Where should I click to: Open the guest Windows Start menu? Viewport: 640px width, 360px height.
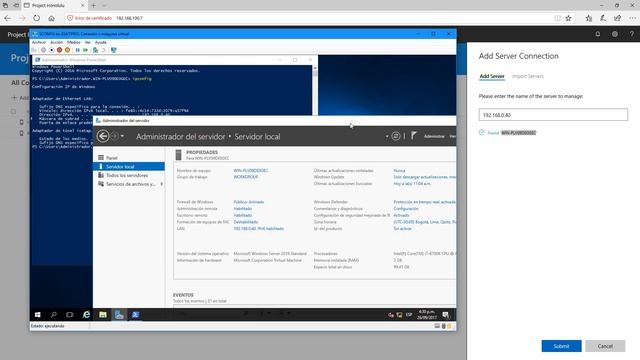(x=38, y=315)
